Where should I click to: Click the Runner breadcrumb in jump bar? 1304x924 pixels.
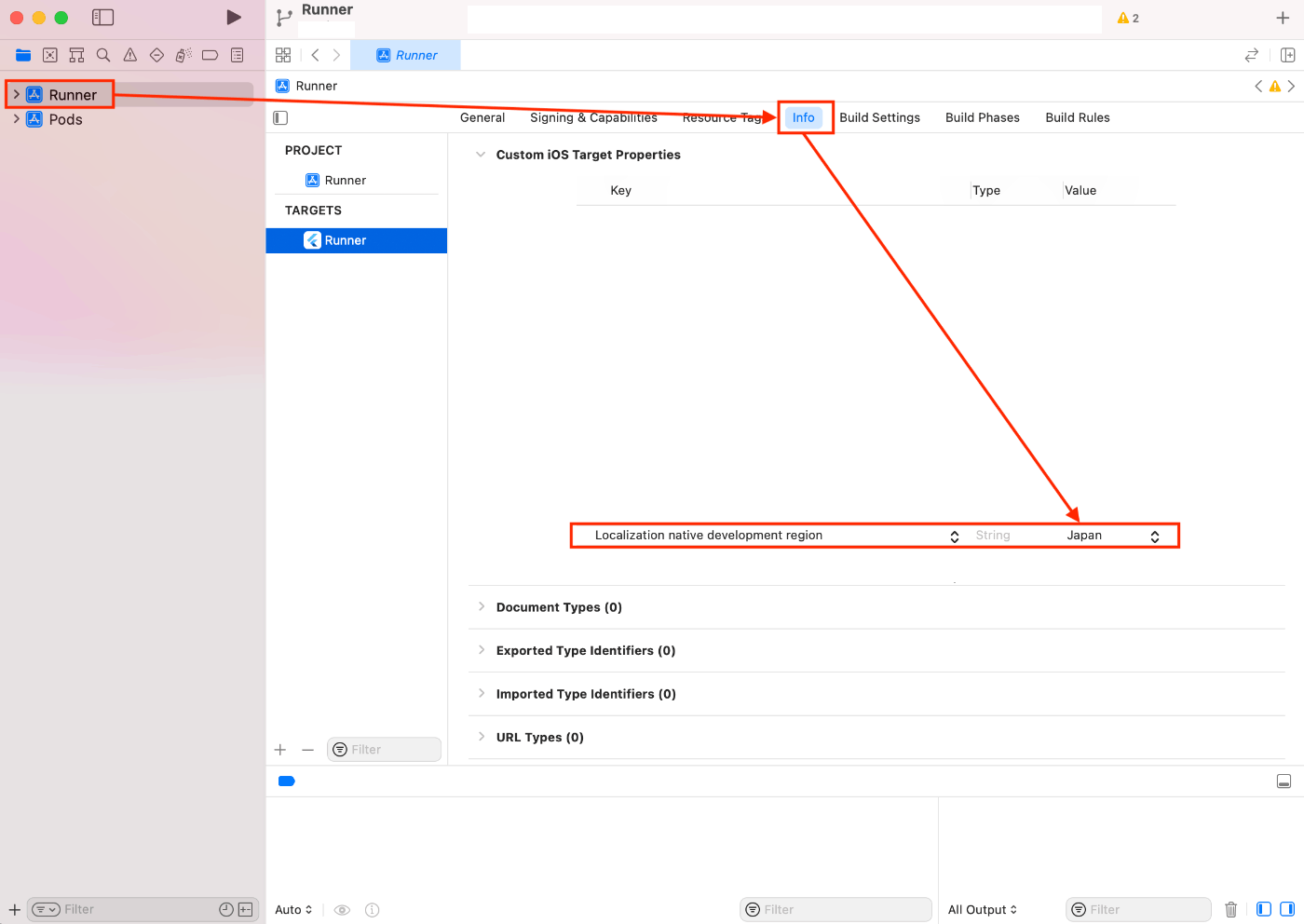click(x=306, y=86)
